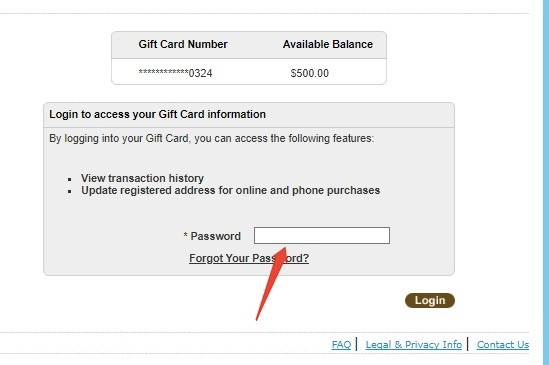This screenshot has height=365, width=549.
Task: Click the brown Login button
Action: (430, 301)
